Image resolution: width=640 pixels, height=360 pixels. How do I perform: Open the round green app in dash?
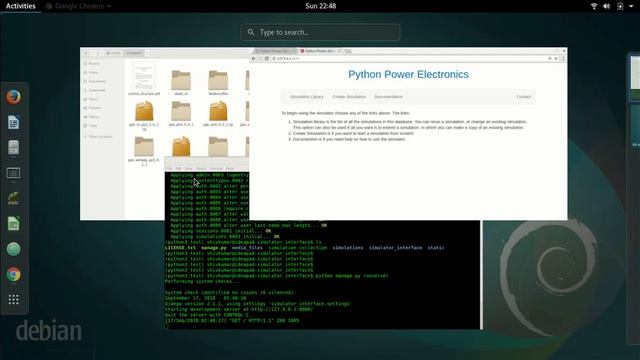pos(13,249)
